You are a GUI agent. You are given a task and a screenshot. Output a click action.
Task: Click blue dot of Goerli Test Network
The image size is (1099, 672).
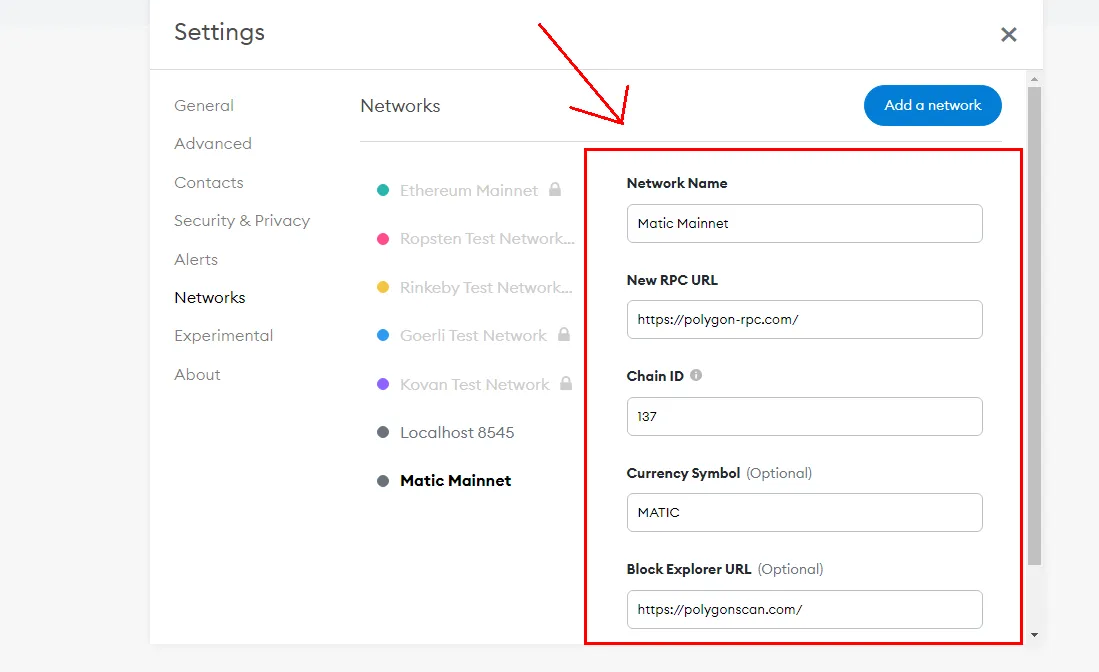tap(383, 335)
